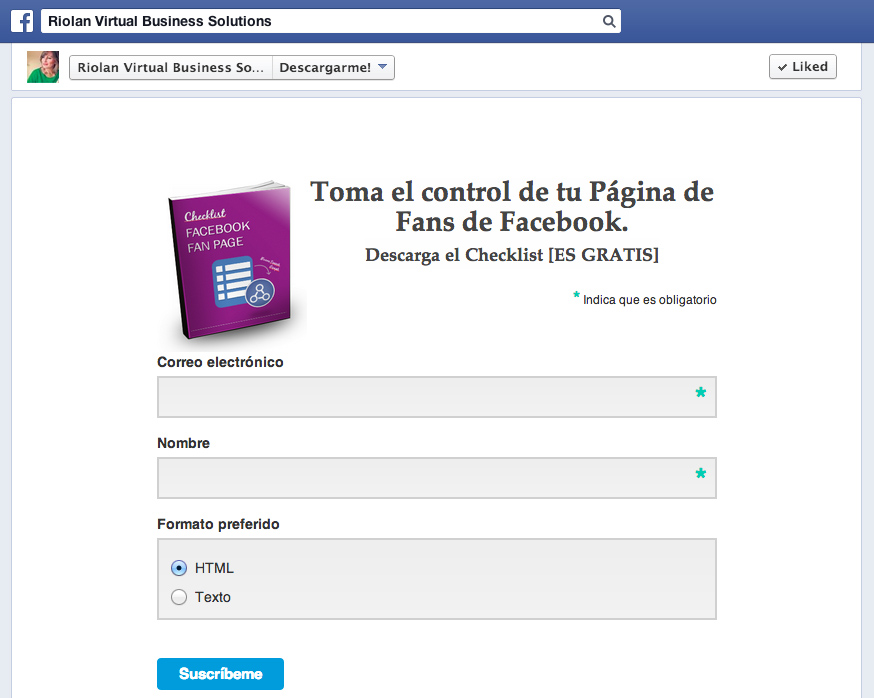Click the Checklist Facebook Fan Page ebook image
Viewport: 874px width, 698px height.
(232, 260)
